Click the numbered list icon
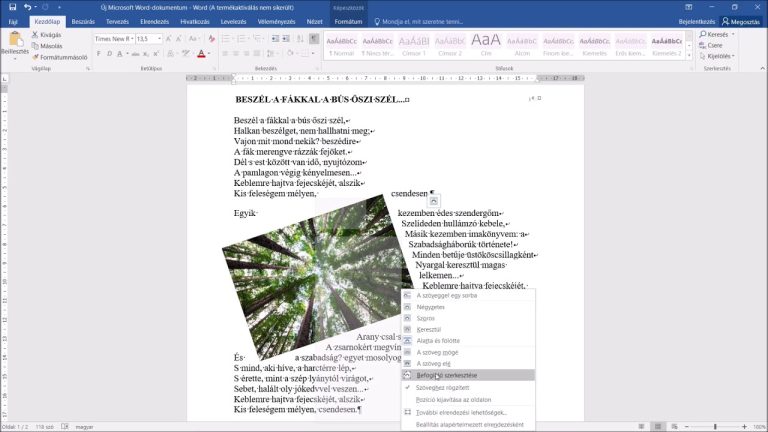Image resolution: width=768 pixels, height=432 pixels. coord(241,39)
